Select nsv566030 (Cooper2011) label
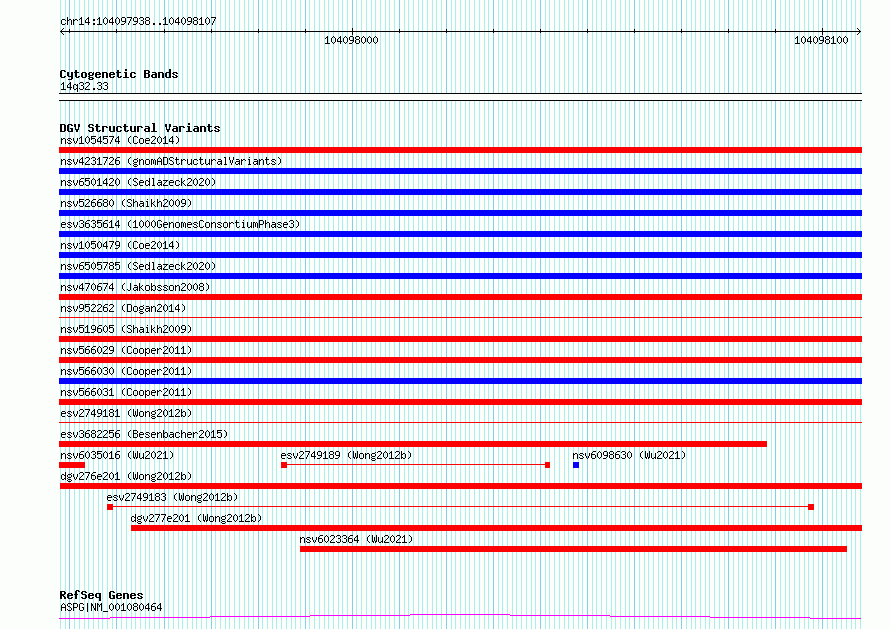Viewport: 890px width, 629px height. (x=126, y=371)
